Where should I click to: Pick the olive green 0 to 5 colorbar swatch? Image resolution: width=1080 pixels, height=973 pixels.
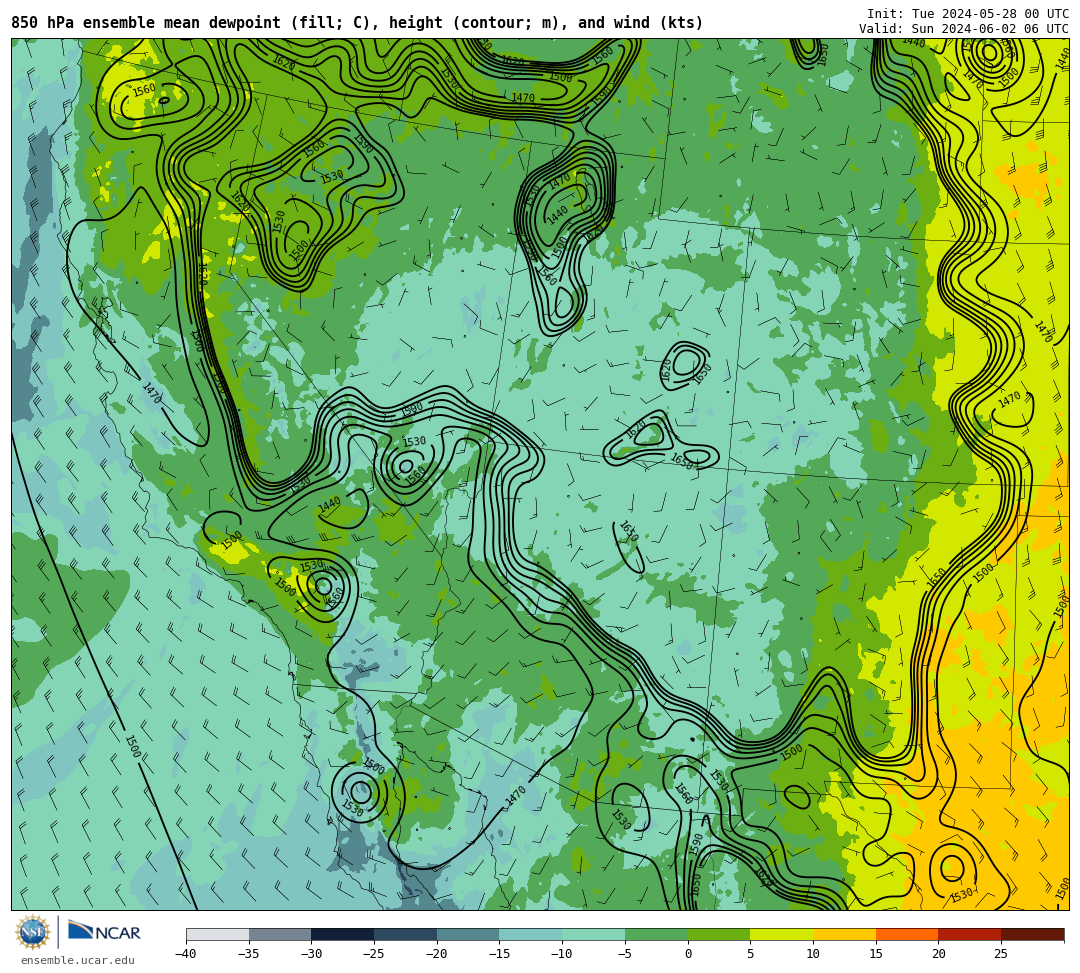pyautogui.click(x=719, y=934)
